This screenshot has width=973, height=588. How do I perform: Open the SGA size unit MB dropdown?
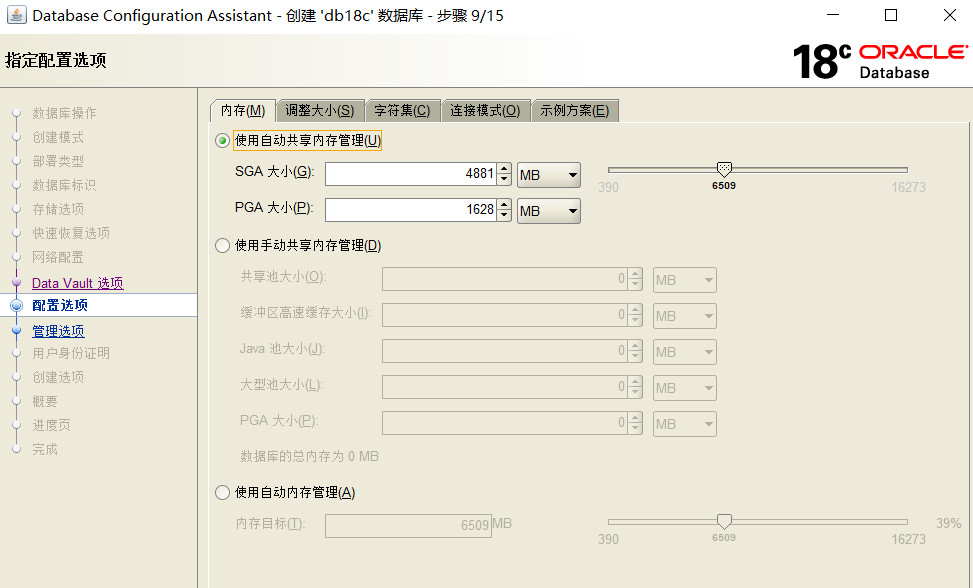pyautogui.click(x=549, y=175)
